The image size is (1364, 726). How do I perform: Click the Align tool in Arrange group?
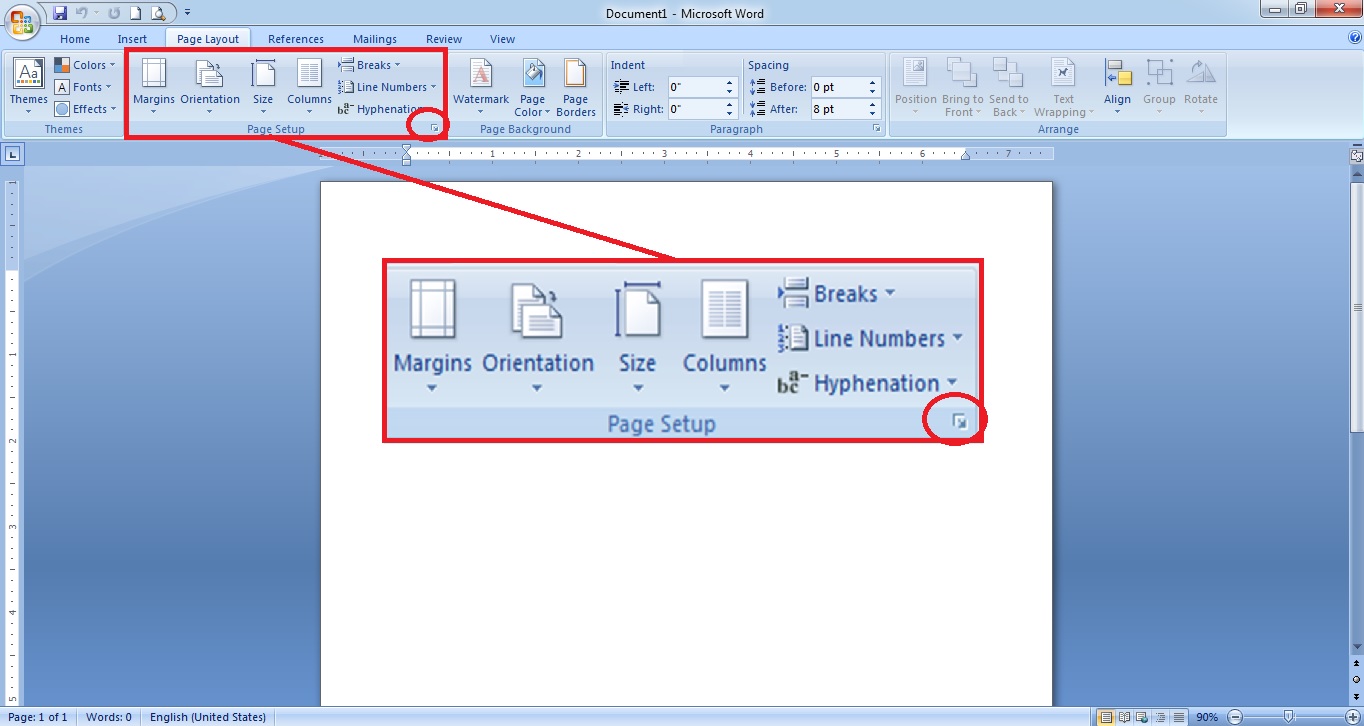[1117, 85]
